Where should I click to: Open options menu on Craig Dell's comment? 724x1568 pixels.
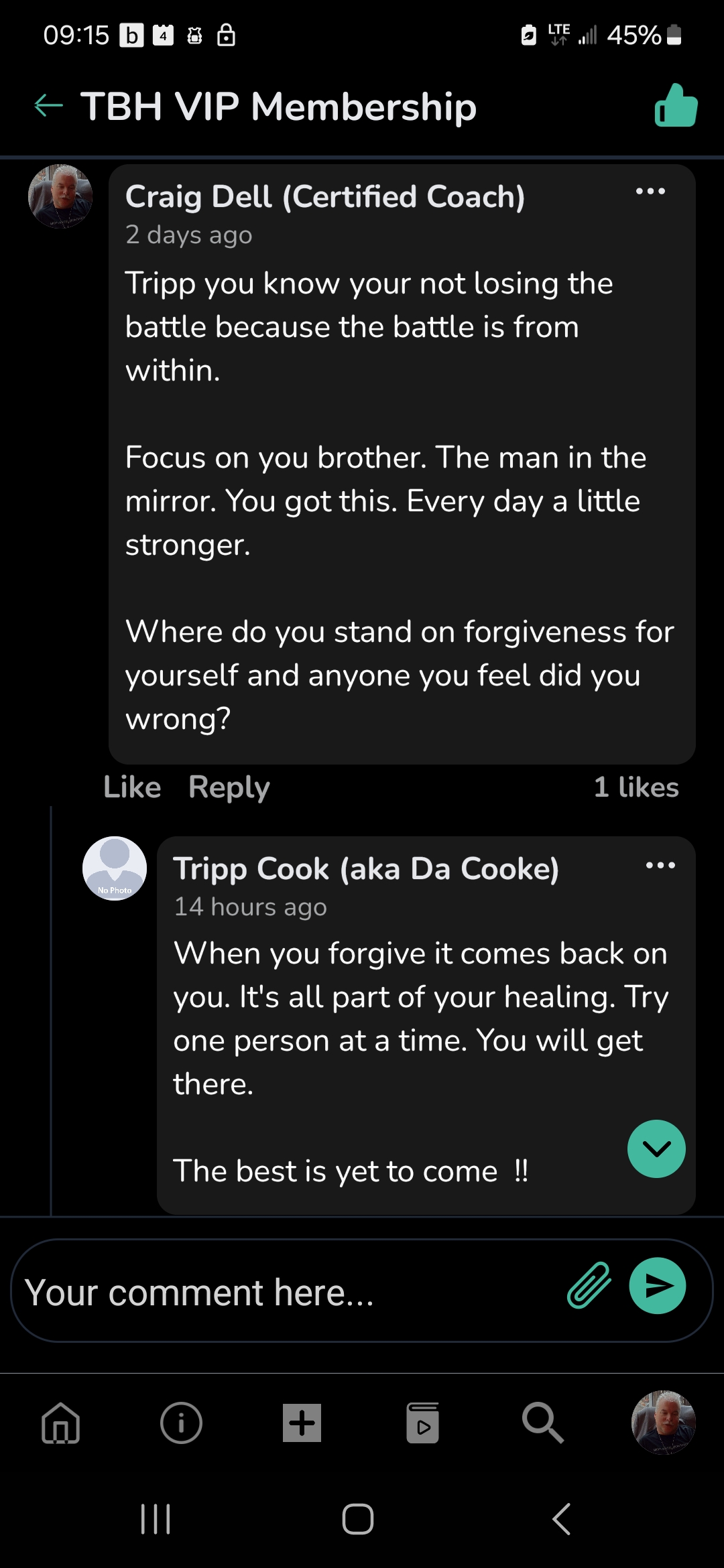click(x=650, y=192)
